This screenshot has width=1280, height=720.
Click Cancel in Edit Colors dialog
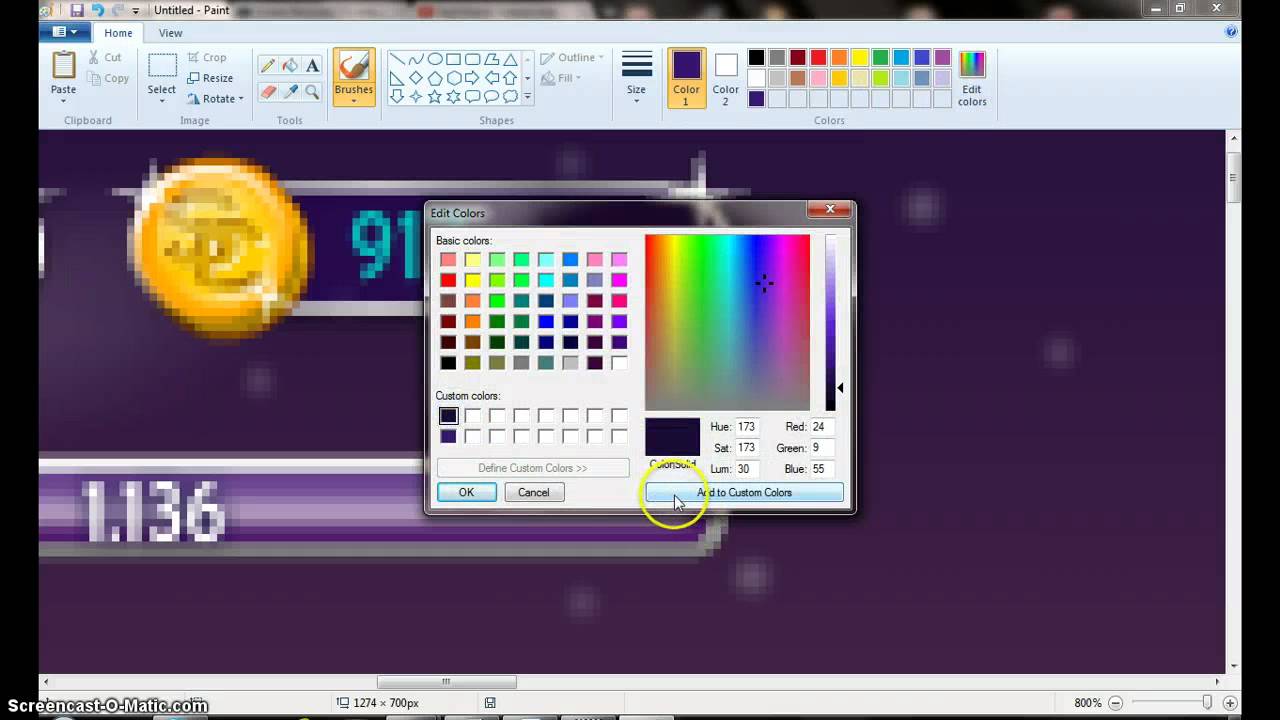point(533,492)
